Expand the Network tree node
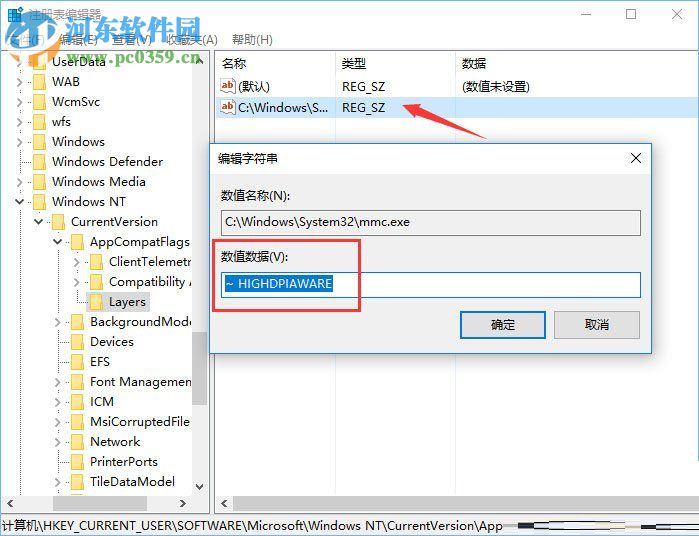This screenshot has height=536, width=699. tap(58, 442)
